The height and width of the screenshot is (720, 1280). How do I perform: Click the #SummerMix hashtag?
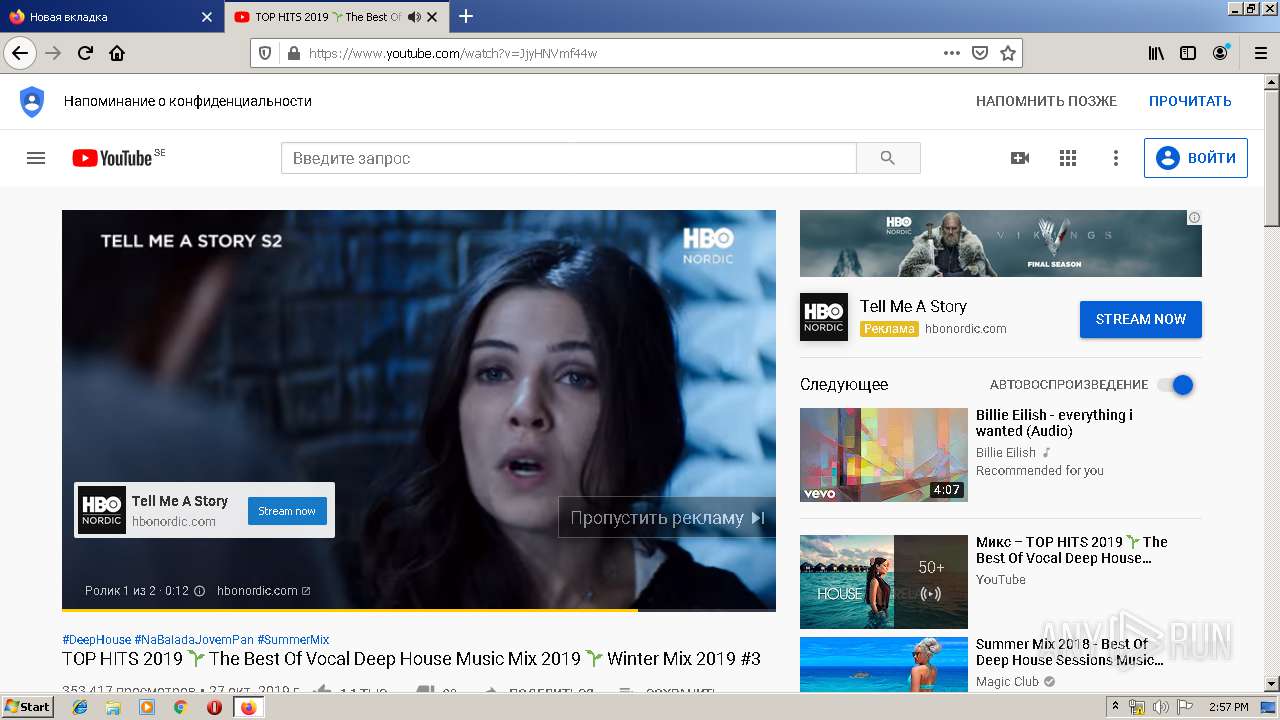point(293,639)
